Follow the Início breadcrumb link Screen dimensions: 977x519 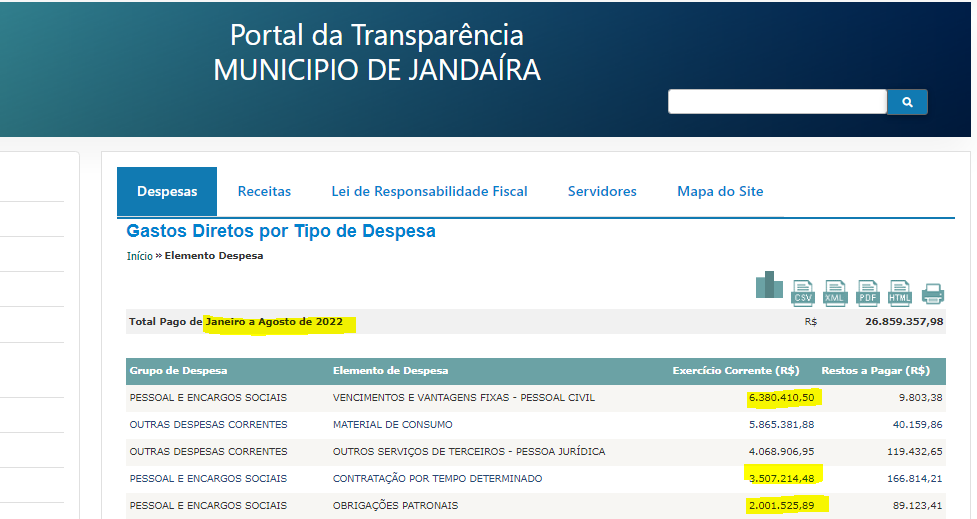coord(140,256)
